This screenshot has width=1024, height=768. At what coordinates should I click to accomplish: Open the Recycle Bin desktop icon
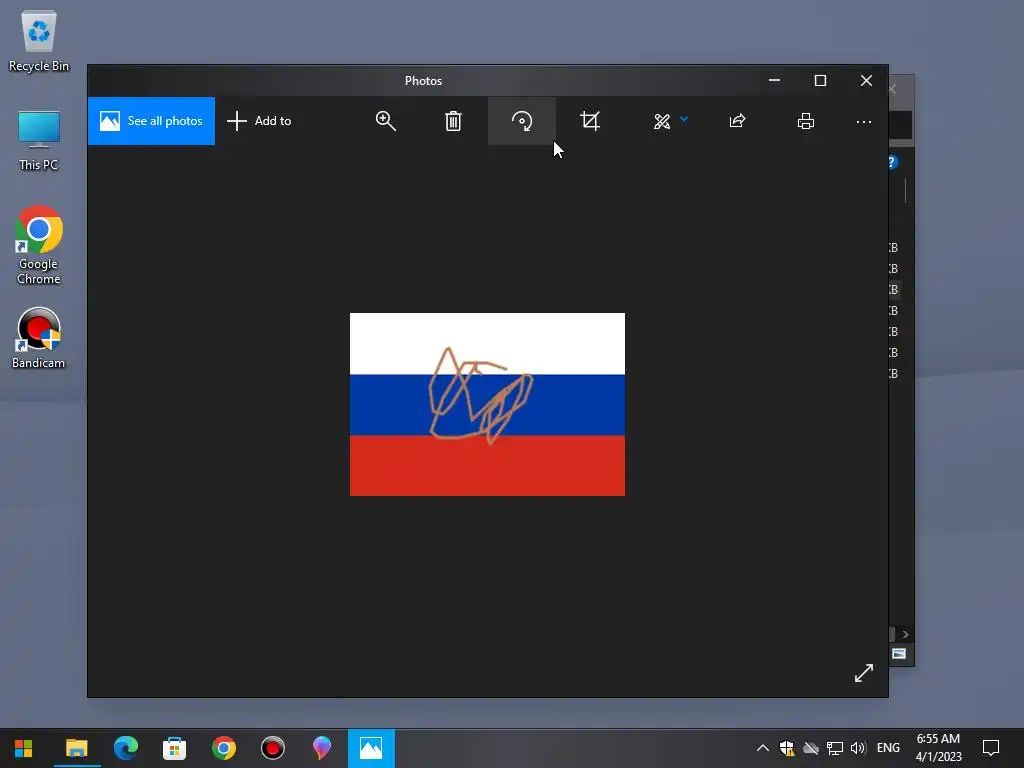pyautogui.click(x=39, y=41)
